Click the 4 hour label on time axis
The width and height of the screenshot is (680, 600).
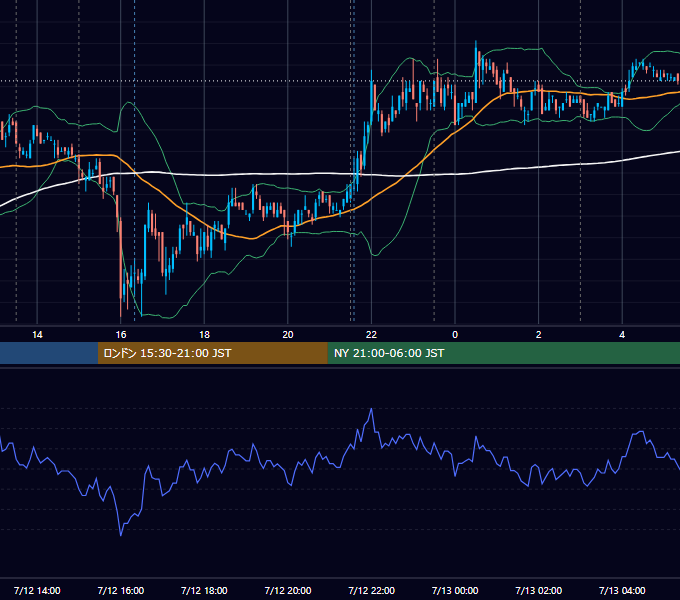pyautogui.click(x=622, y=335)
